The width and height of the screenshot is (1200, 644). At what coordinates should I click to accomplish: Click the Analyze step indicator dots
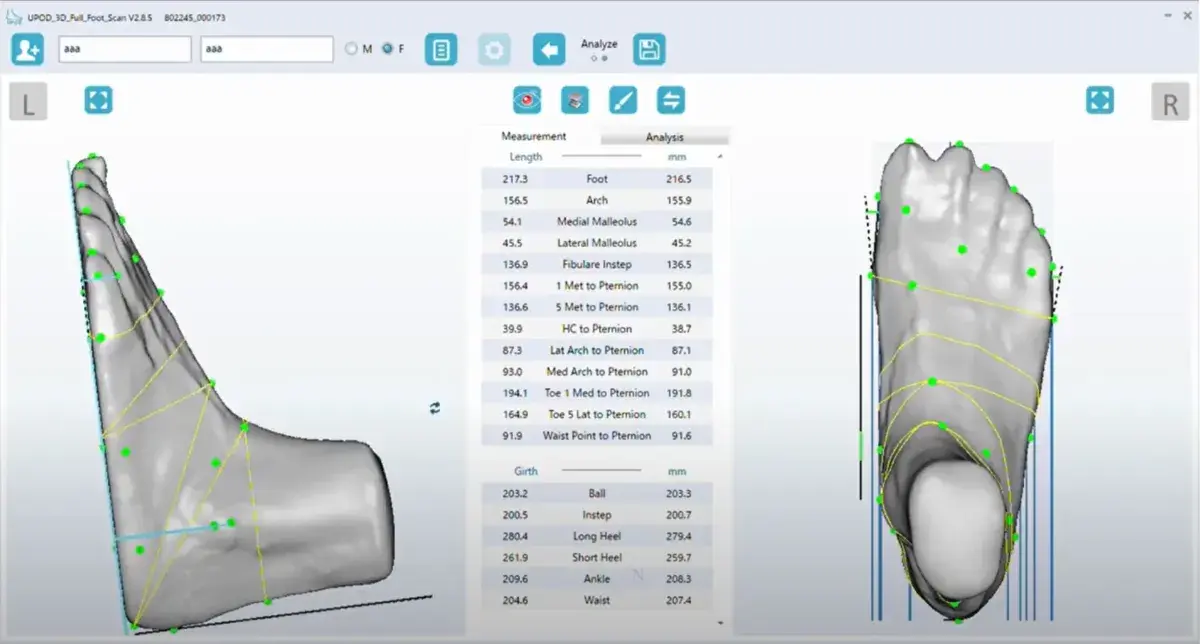tap(597, 60)
